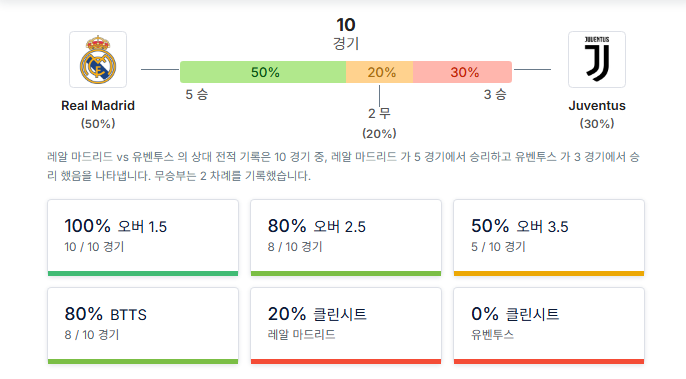Image resolution: width=686 pixels, height=379 pixels.
Task: Click the 2 무 draws label
Action: click(379, 113)
